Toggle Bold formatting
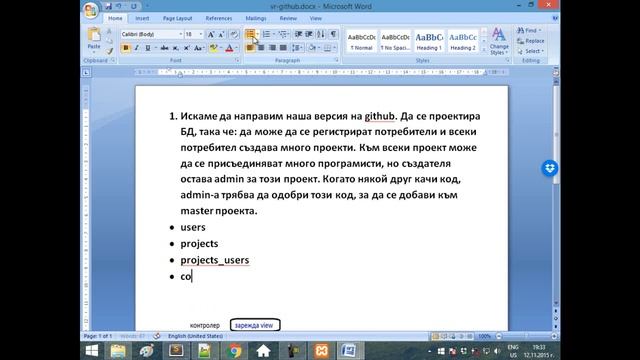Viewport: 640px width, 360px height. click(x=126, y=48)
